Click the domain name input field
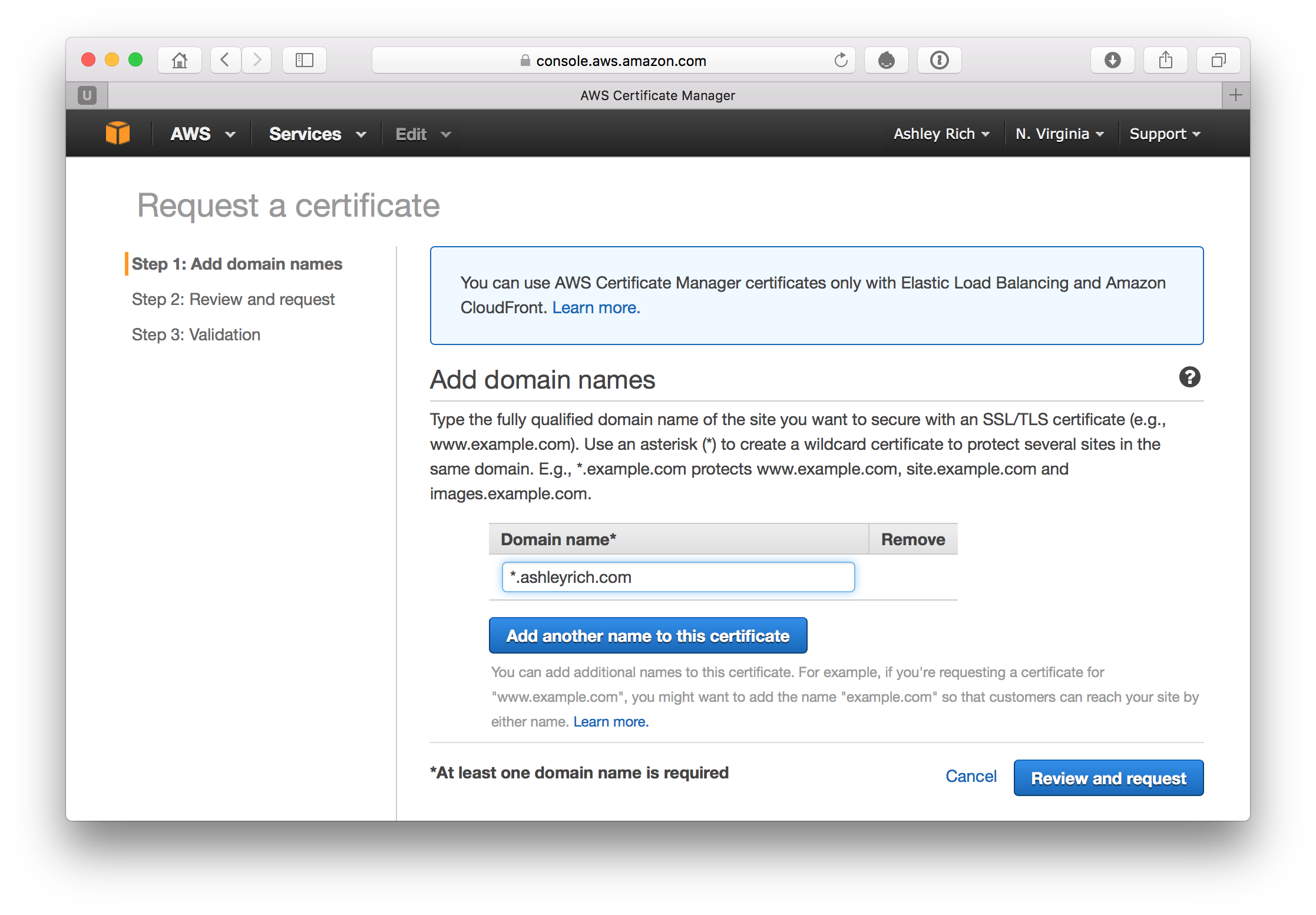The height and width of the screenshot is (915, 1316). pos(677,577)
